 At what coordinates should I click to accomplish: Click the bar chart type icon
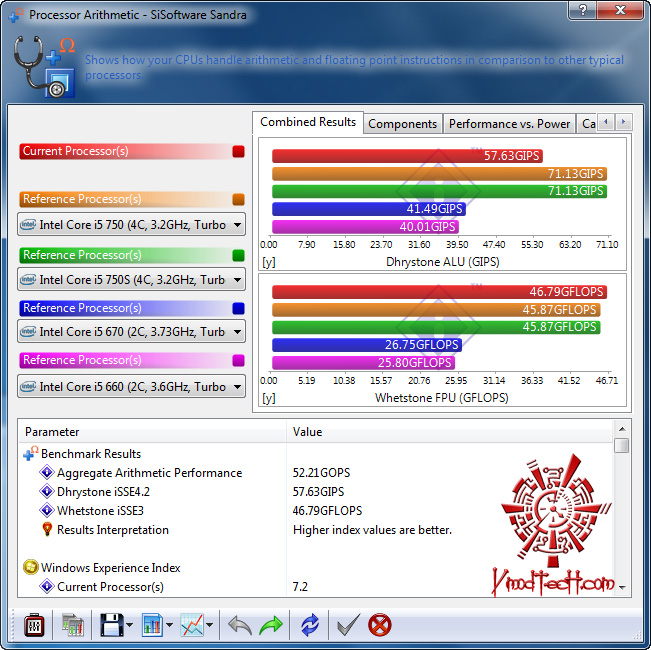click(152, 625)
